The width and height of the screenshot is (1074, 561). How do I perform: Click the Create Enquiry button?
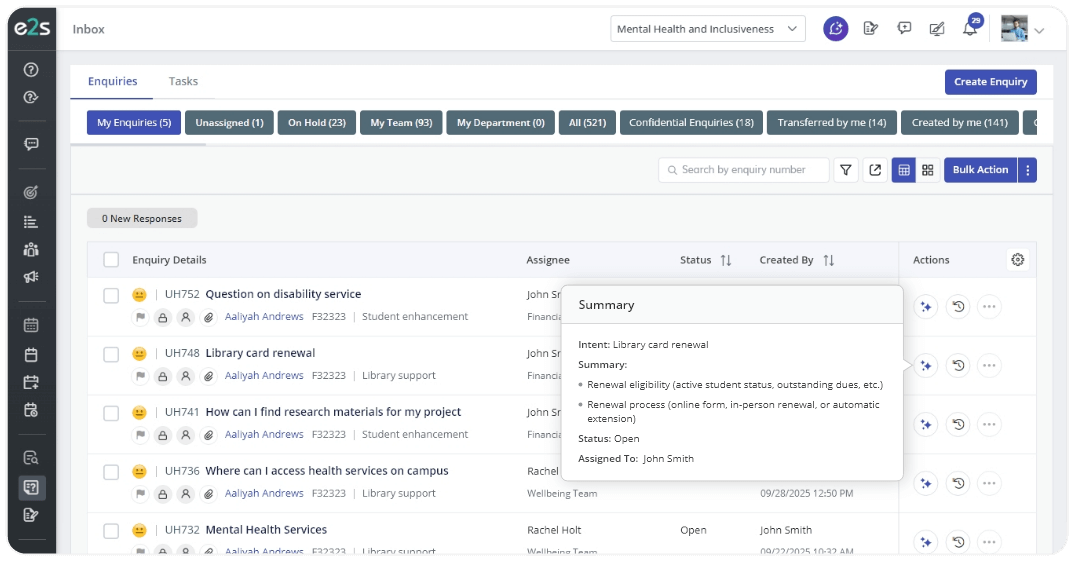coord(990,82)
